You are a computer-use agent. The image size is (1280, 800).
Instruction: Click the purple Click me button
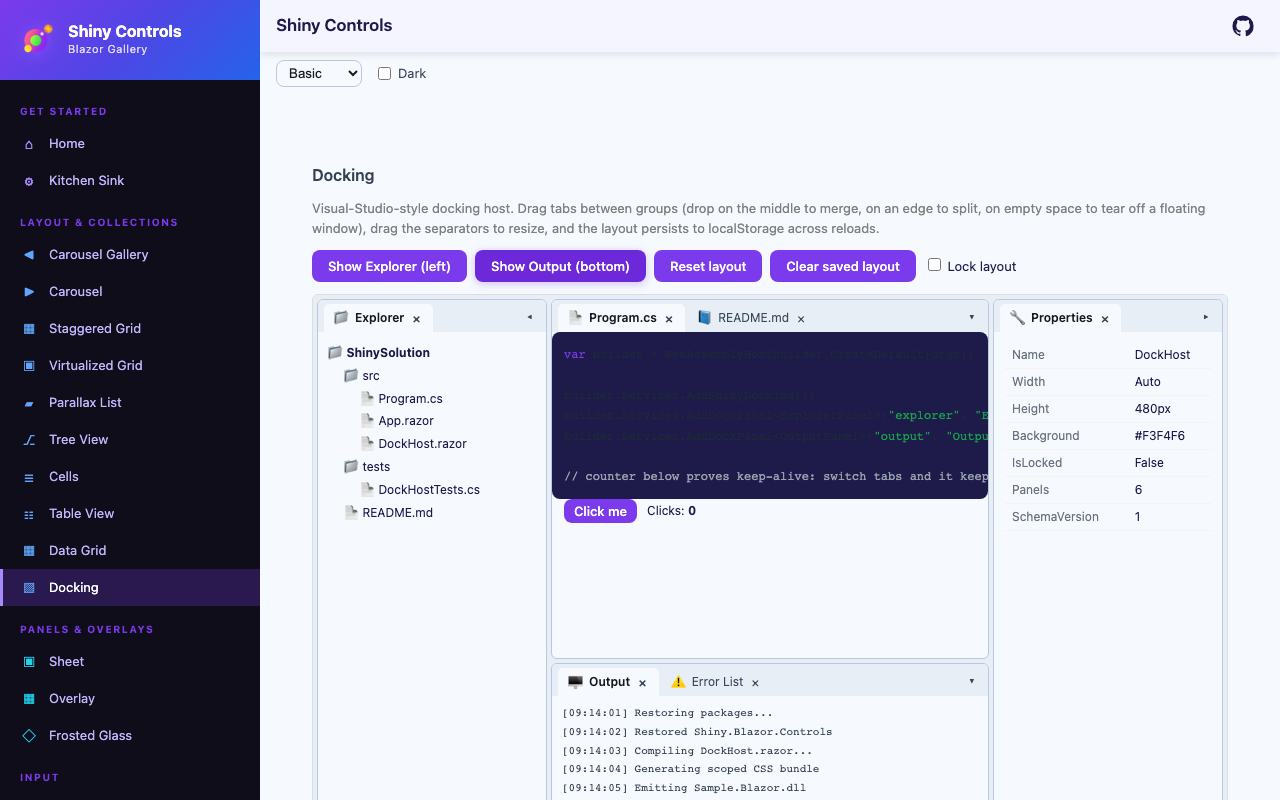pos(600,511)
